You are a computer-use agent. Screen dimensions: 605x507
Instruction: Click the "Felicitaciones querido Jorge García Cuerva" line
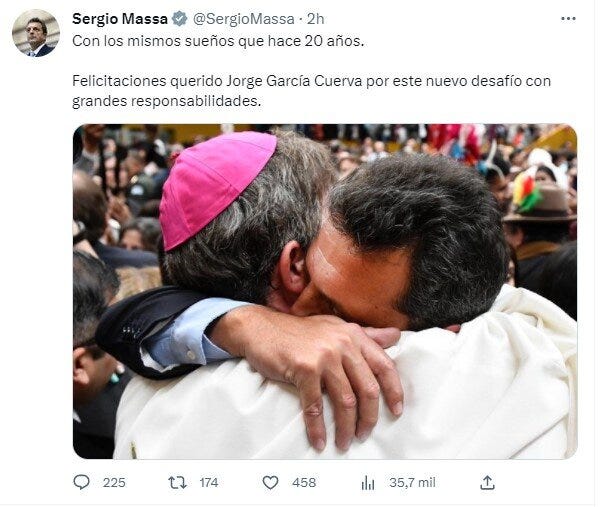[x=217, y=81]
